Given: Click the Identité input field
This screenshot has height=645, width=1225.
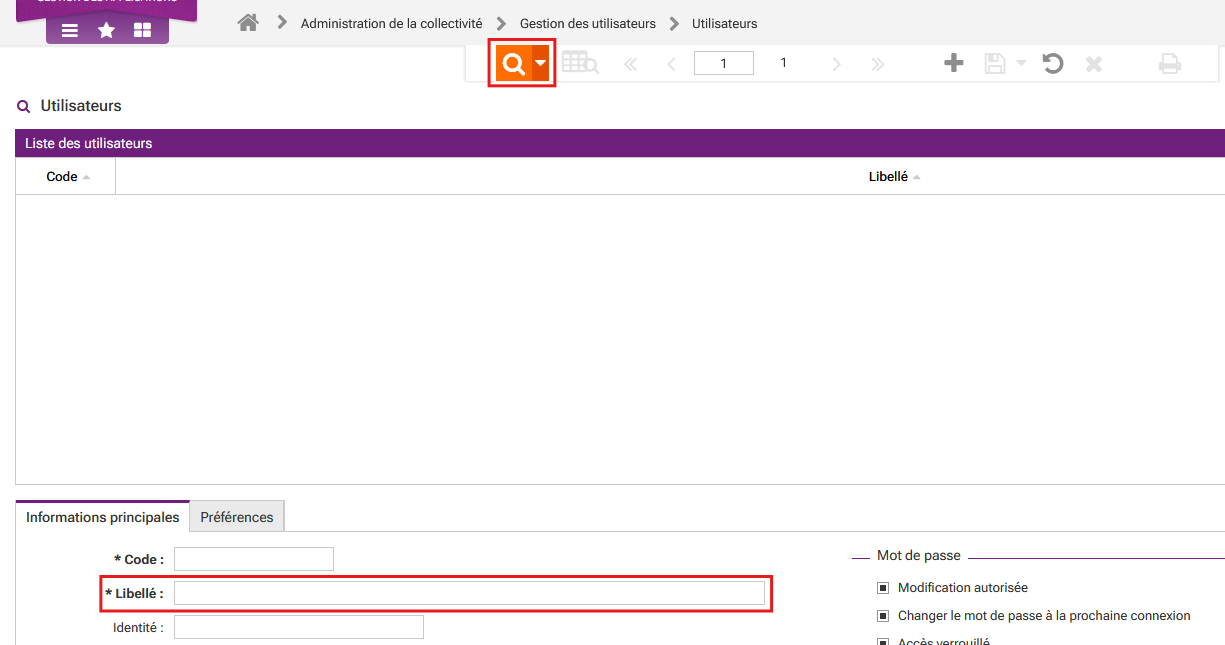Looking at the screenshot, I should pos(299,627).
